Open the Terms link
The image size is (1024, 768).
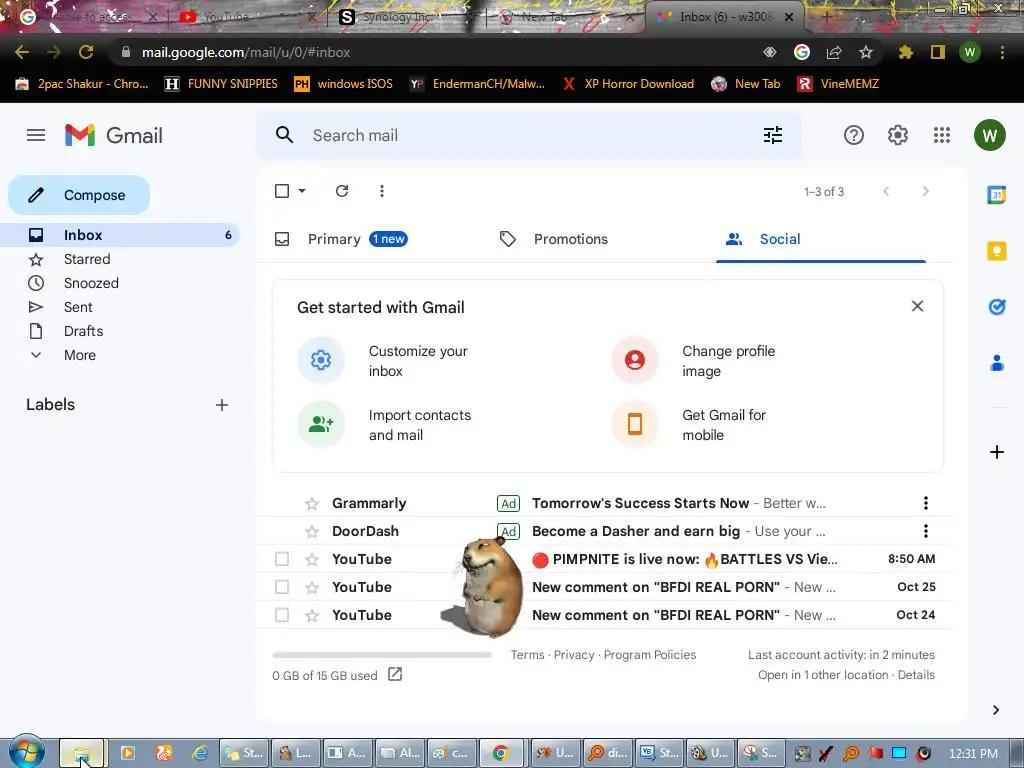tap(527, 655)
